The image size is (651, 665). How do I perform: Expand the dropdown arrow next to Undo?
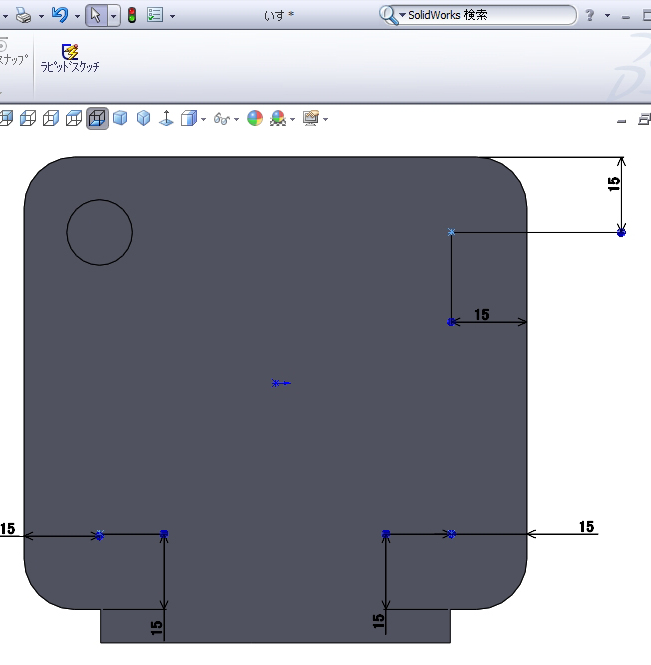(x=77, y=16)
